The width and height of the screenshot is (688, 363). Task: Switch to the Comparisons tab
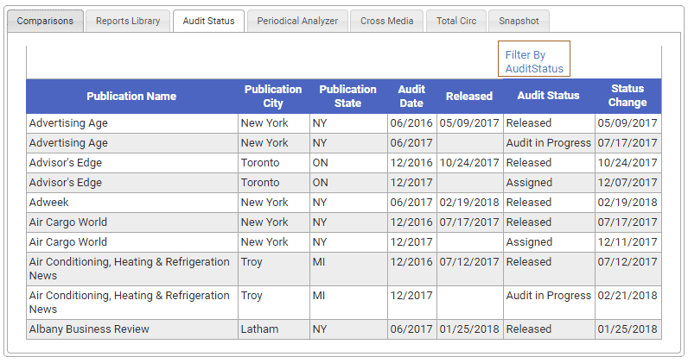point(45,21)
